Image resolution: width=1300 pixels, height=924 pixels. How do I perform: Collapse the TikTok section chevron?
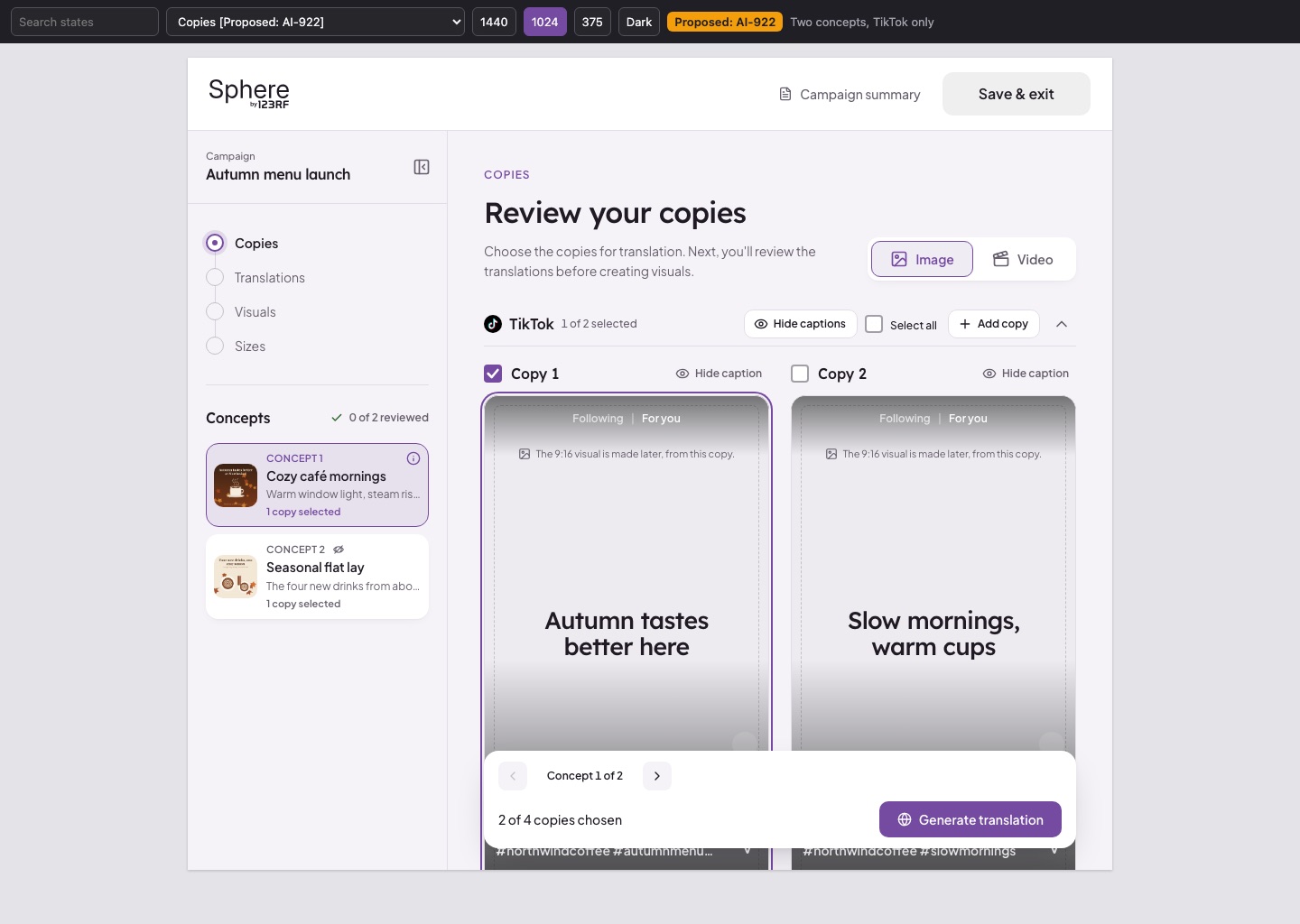(x=1062, y=324)
